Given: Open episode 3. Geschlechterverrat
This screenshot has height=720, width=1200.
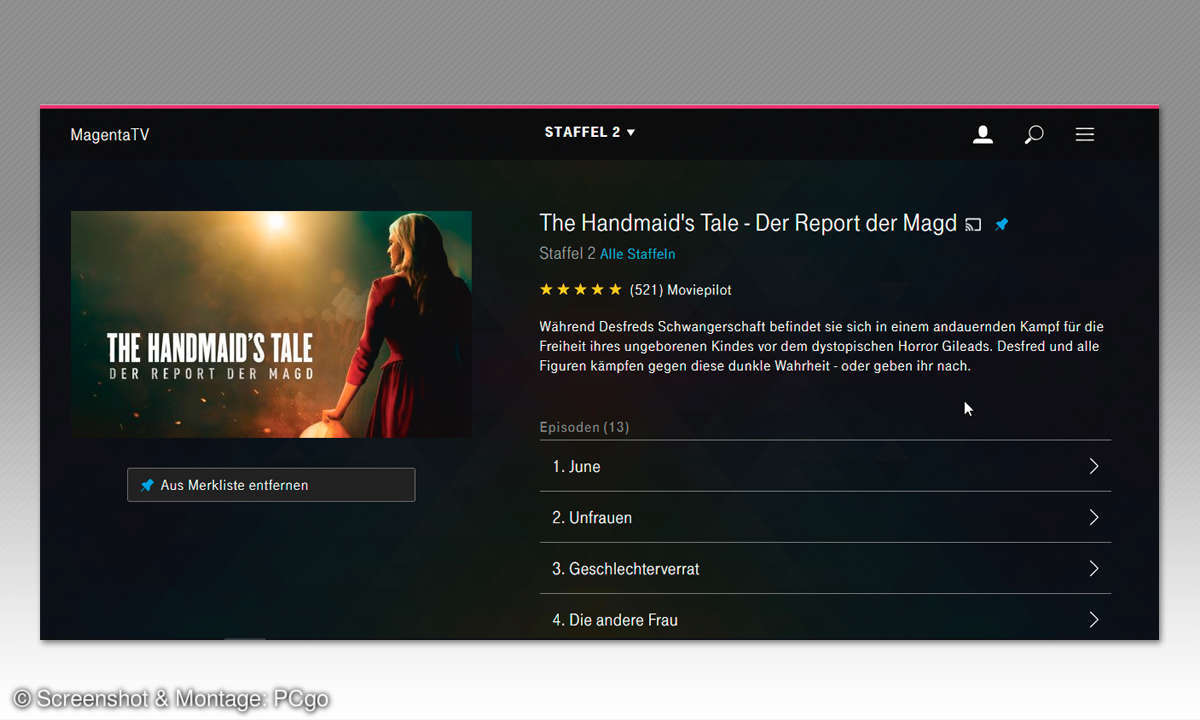Looking at the screenshot, I should 825,568.
